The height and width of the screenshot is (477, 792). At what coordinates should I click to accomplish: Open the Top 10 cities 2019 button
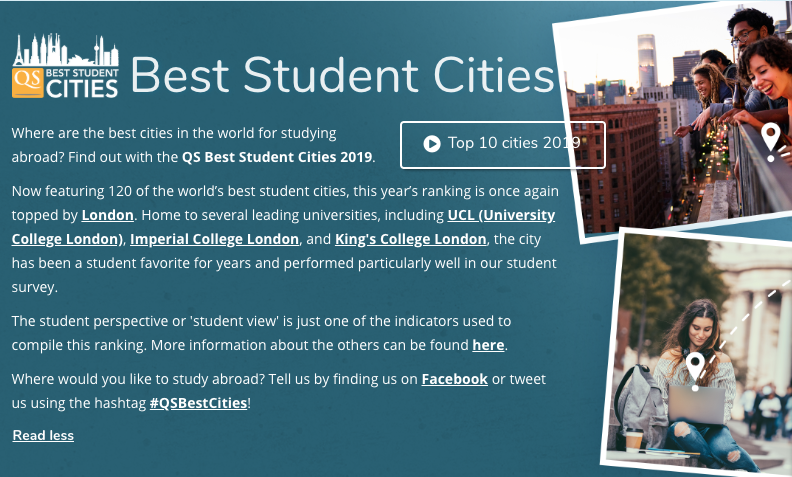pyautogui.click(x=502, y=144)
